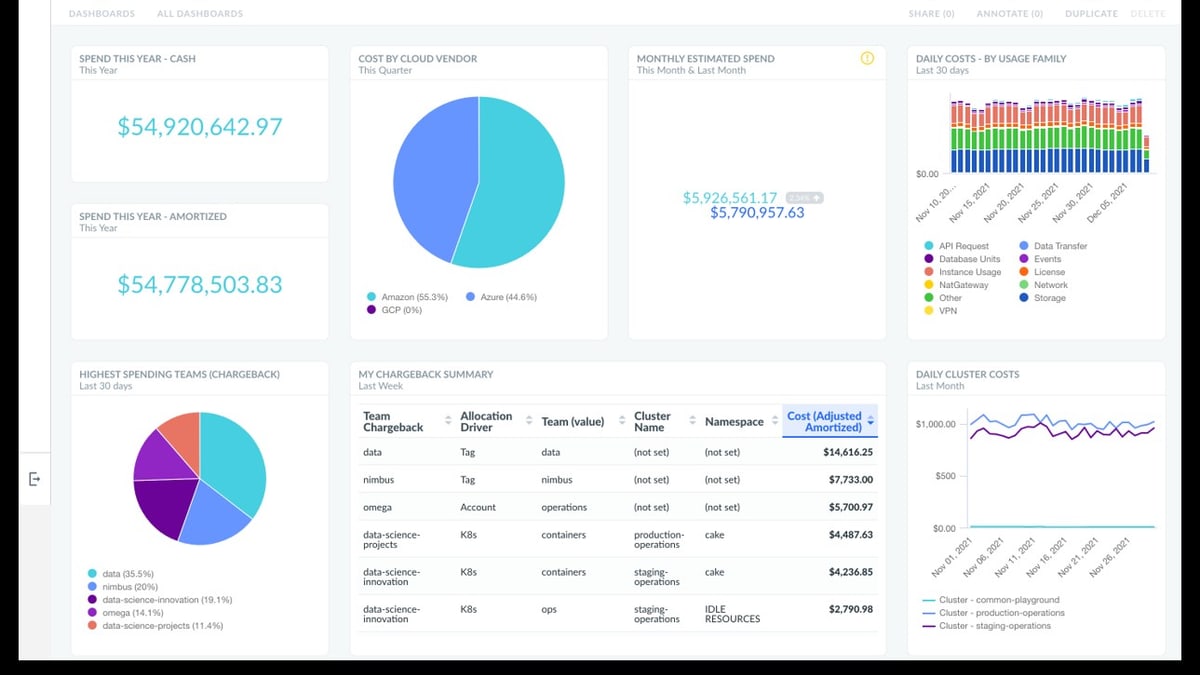Toggle Events legend item
The height and width of the screenshot is (675, 1200).
1040,259
